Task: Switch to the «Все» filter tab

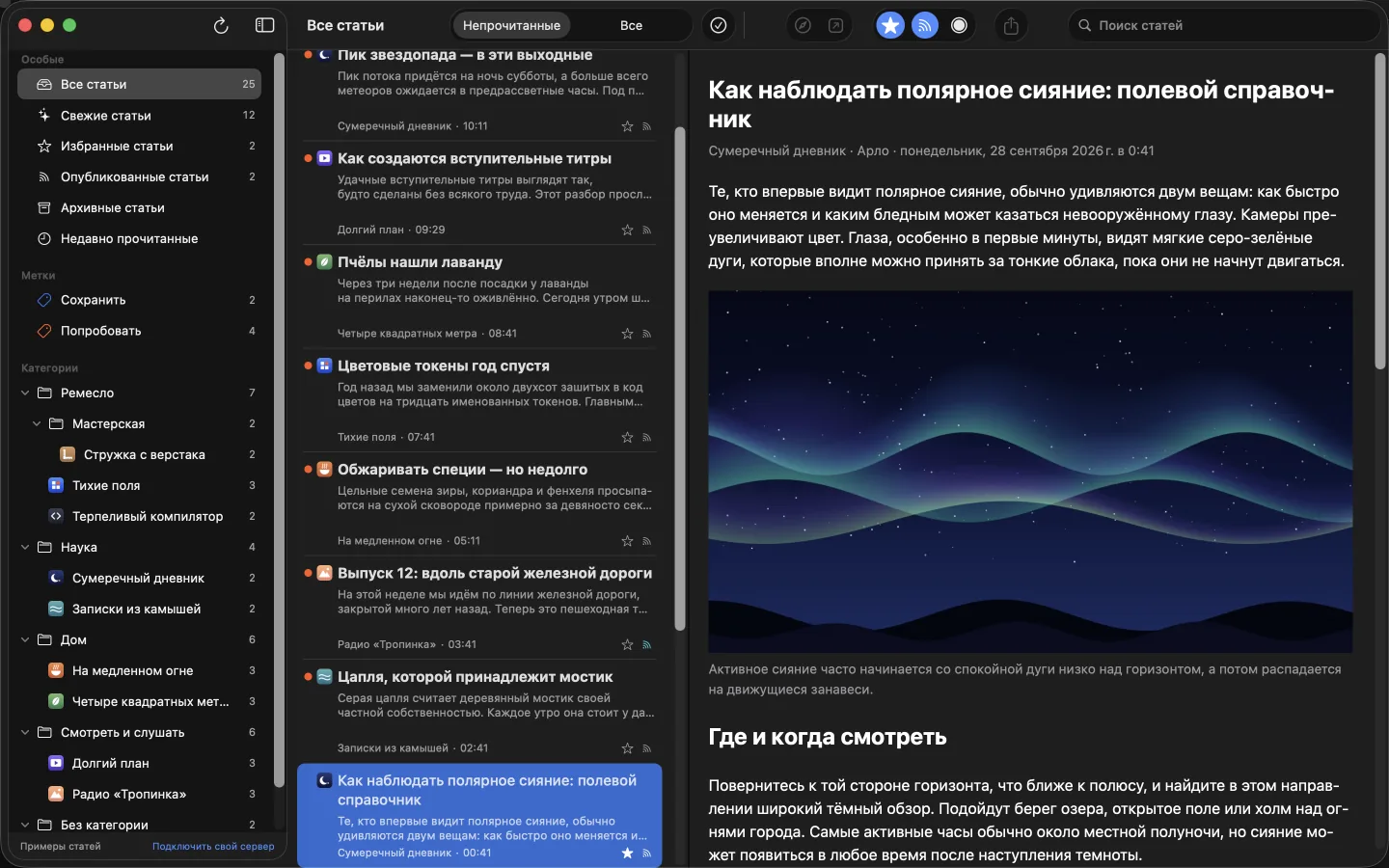Action: [631, 26]
